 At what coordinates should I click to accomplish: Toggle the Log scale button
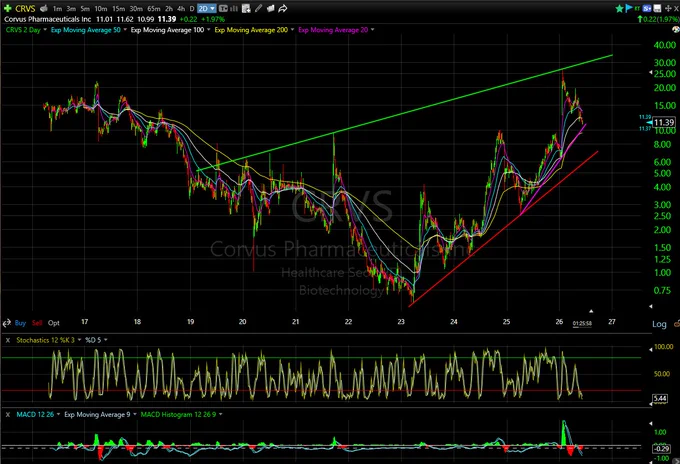tap(659, 324)
